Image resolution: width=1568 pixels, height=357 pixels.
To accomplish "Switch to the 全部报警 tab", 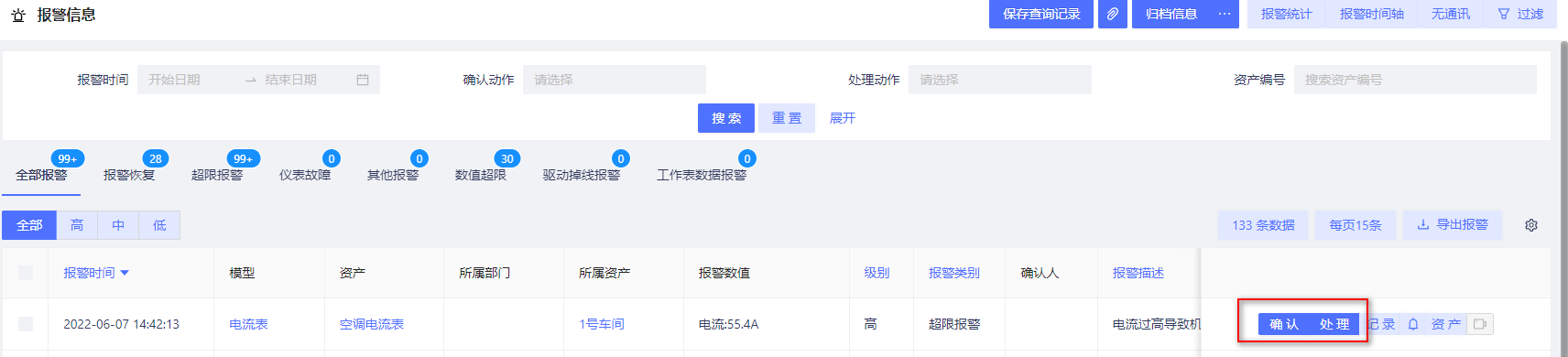I will pyautogui.click(x=41, y=175).
